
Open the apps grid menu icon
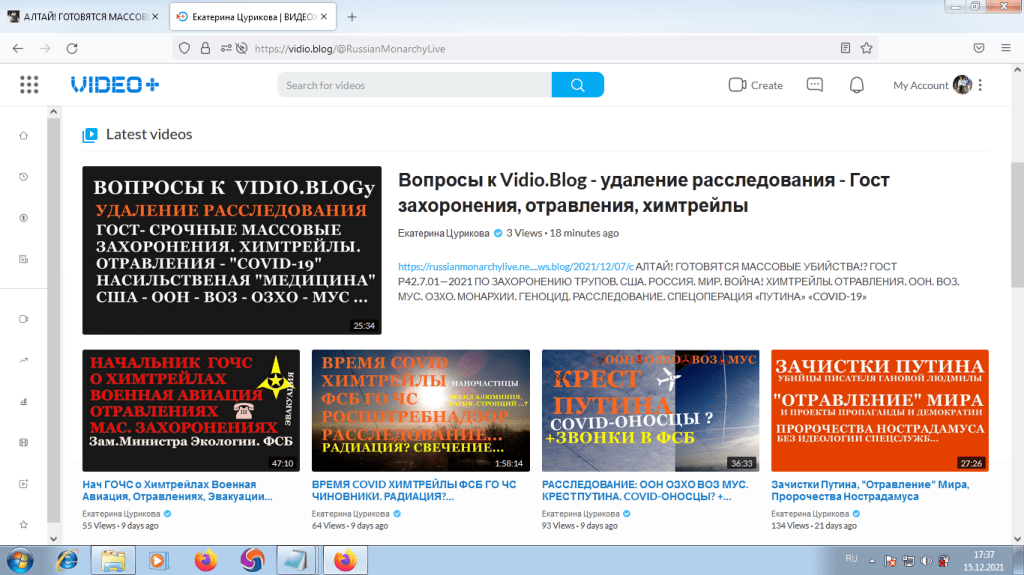[28, 85]
